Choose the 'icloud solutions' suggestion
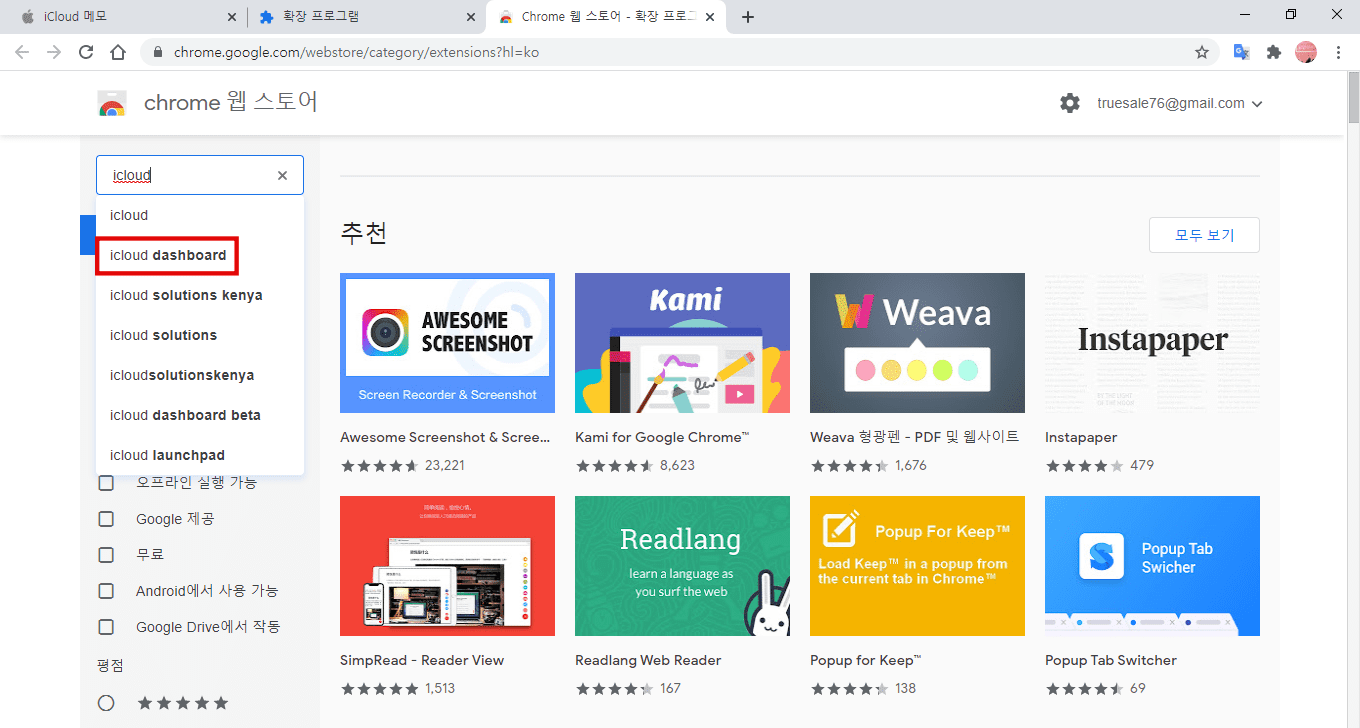 200,335
